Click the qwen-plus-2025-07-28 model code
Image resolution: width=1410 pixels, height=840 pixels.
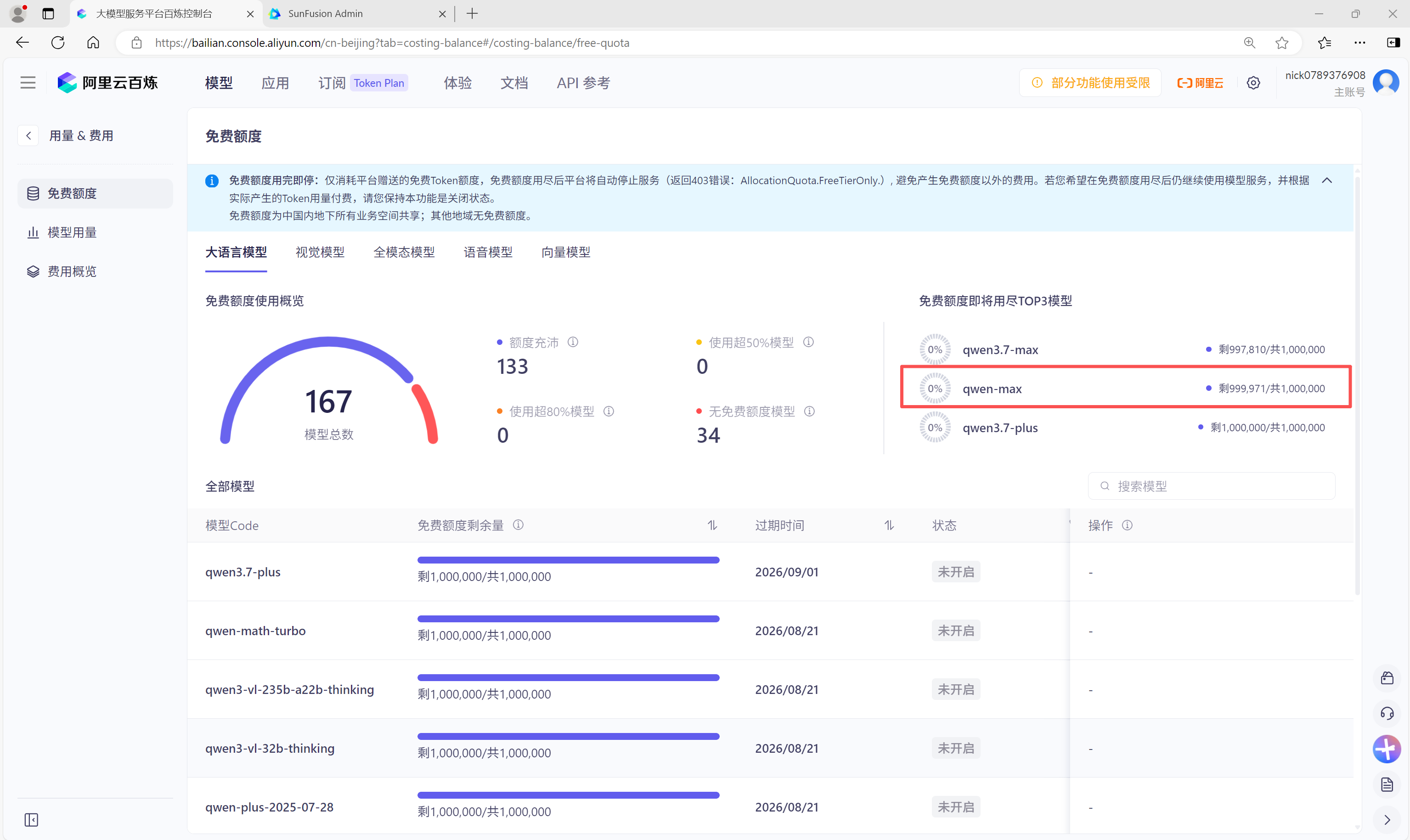click(x=270, y=807)
